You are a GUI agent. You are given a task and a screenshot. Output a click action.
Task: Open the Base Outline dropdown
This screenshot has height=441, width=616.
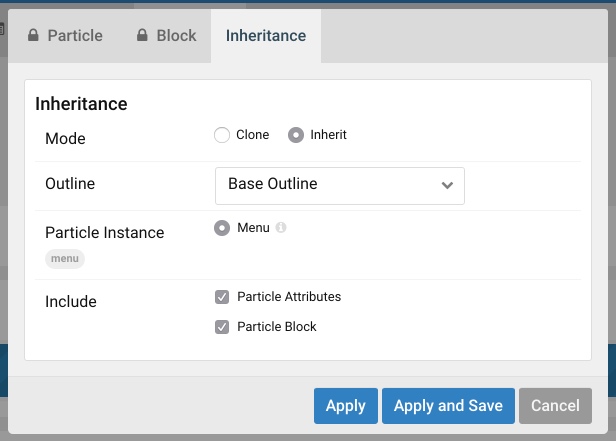pos(339,185)
